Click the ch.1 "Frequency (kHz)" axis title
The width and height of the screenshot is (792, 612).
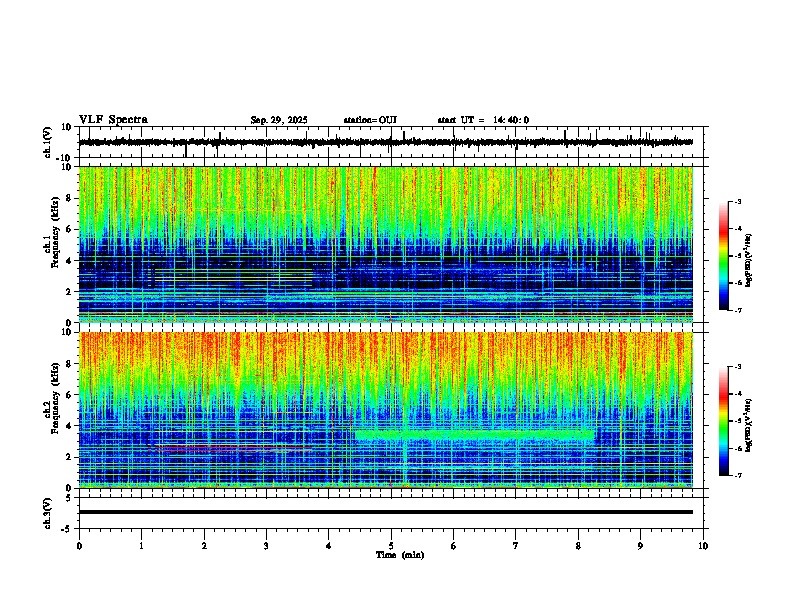click(x=56, y=232)
